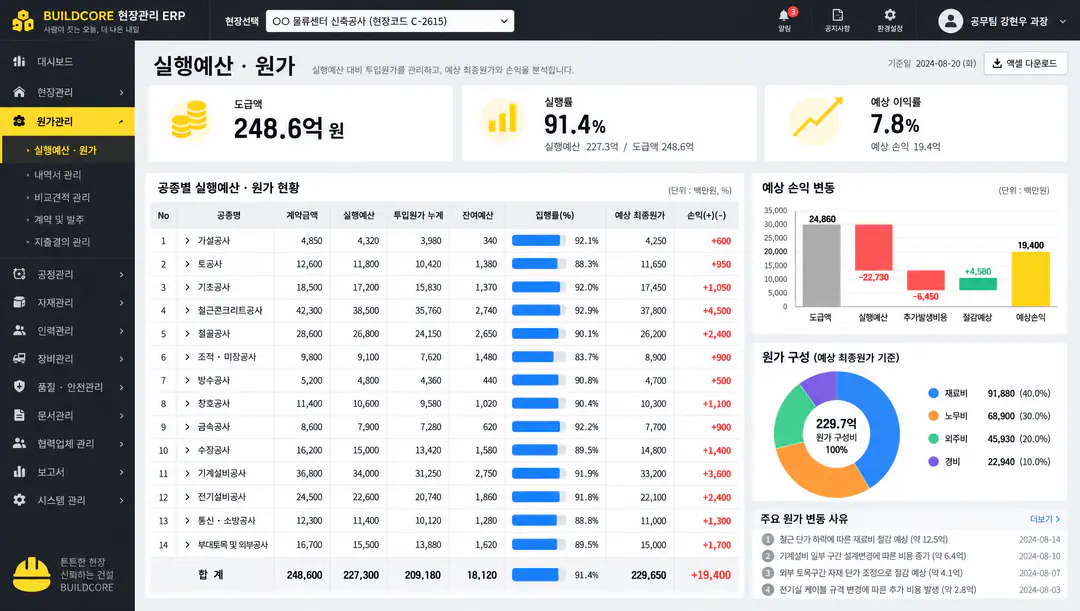Click the 기준일 2024-08-20 date text
This screenshot has width=1080, height=611.
(932, 63)
